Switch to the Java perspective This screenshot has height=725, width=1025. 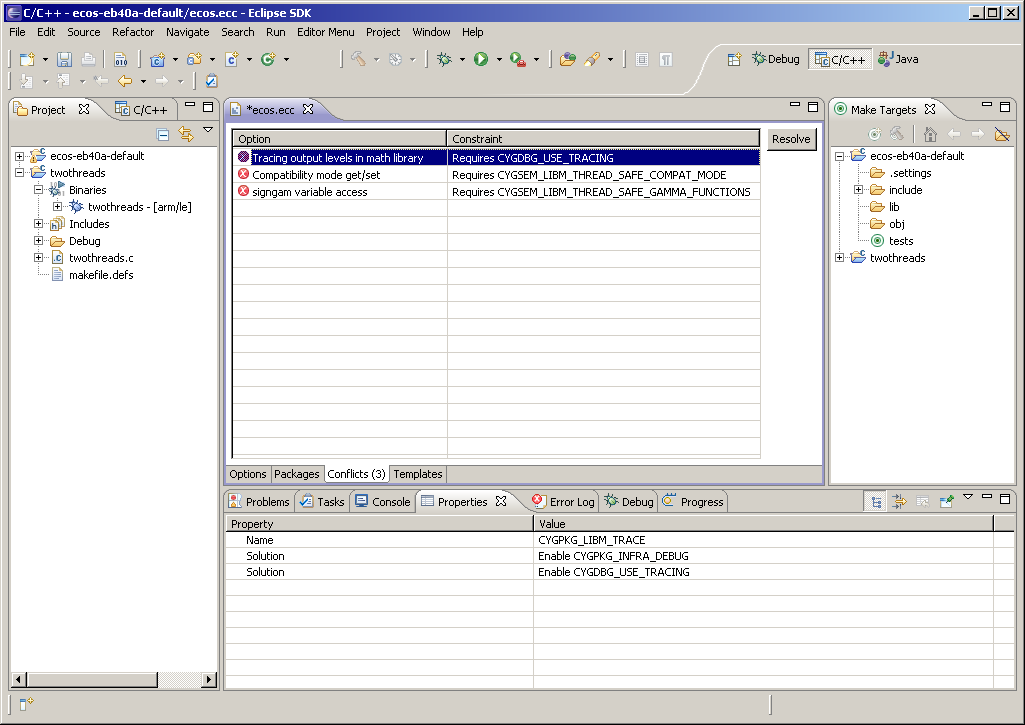pyautogui.click(x=899, y=59)
